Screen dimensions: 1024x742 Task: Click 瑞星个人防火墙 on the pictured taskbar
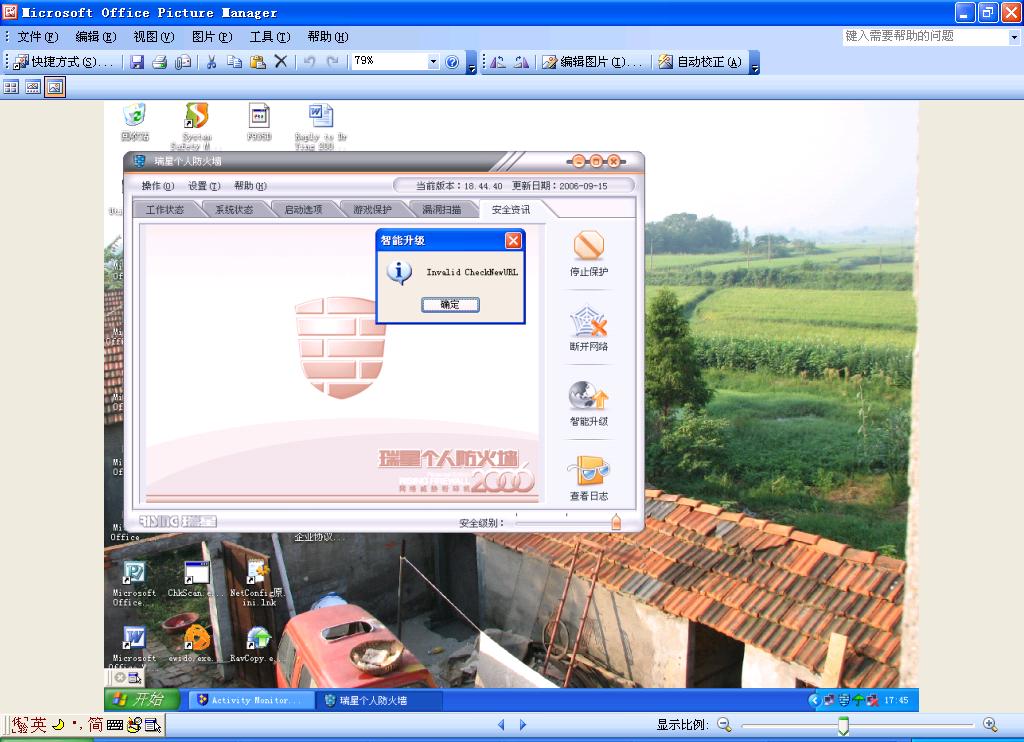coord(380,700)
